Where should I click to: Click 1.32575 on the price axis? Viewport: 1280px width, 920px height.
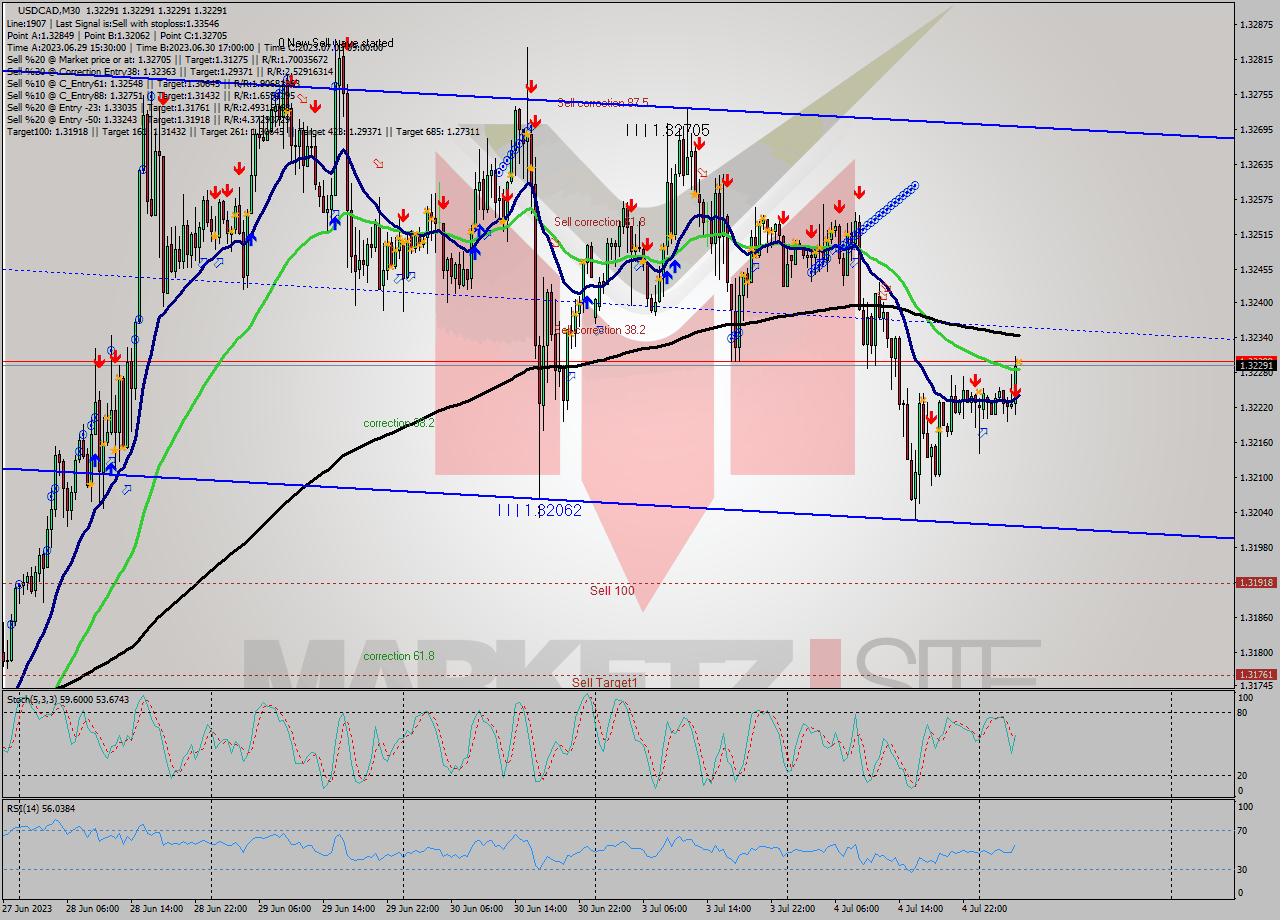click(1257, 199)
